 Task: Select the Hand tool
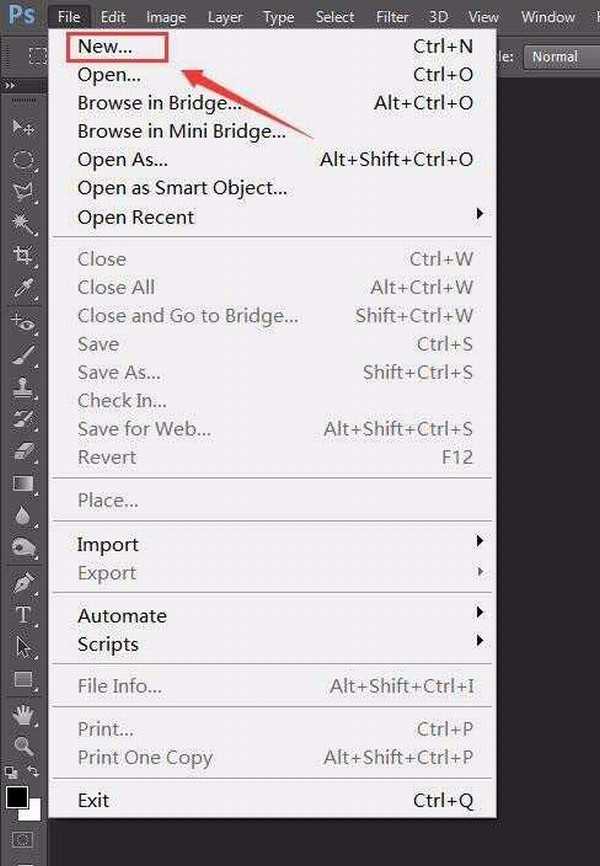click(22, 714)
